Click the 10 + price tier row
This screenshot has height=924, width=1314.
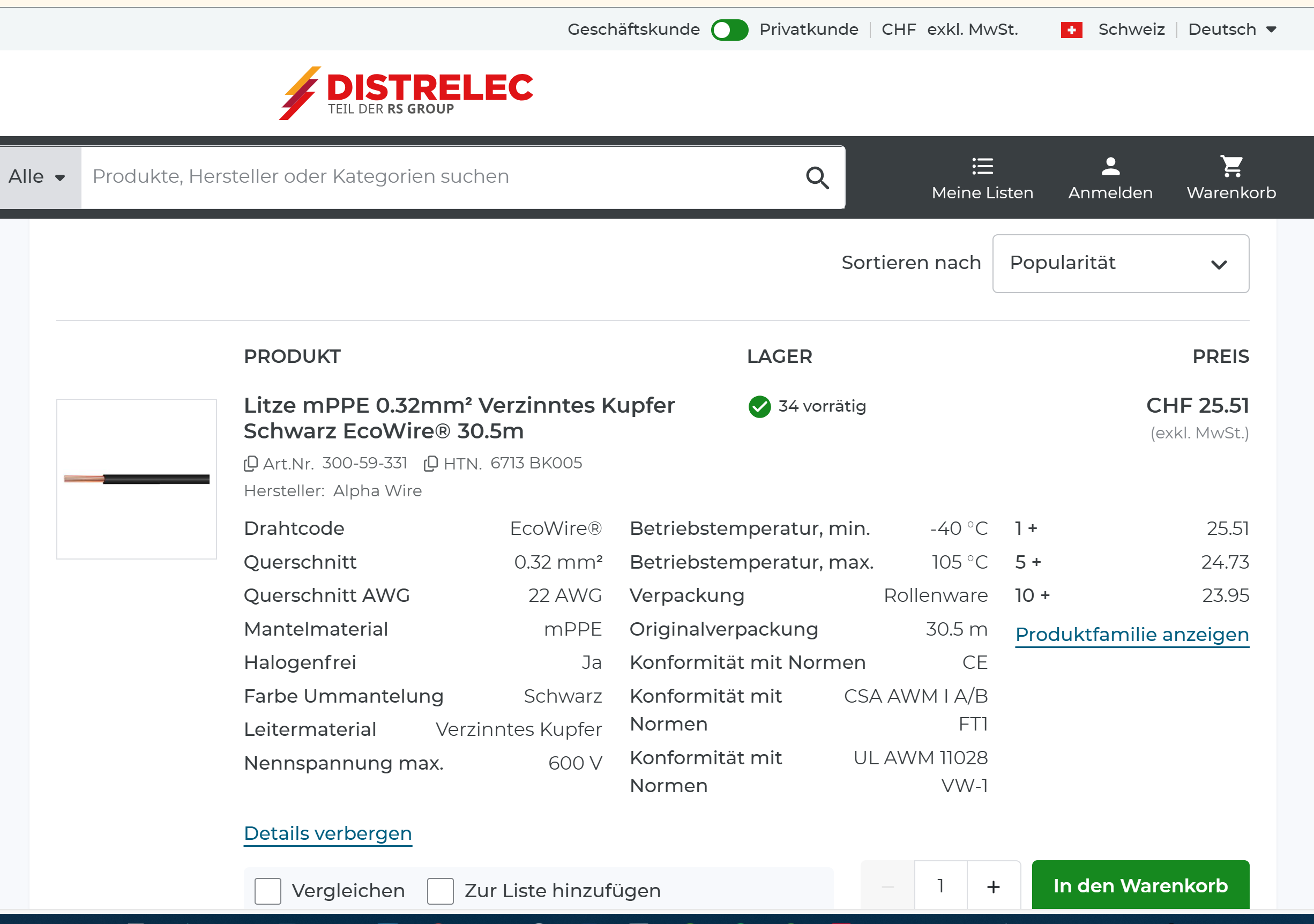tap(1131, 595)
